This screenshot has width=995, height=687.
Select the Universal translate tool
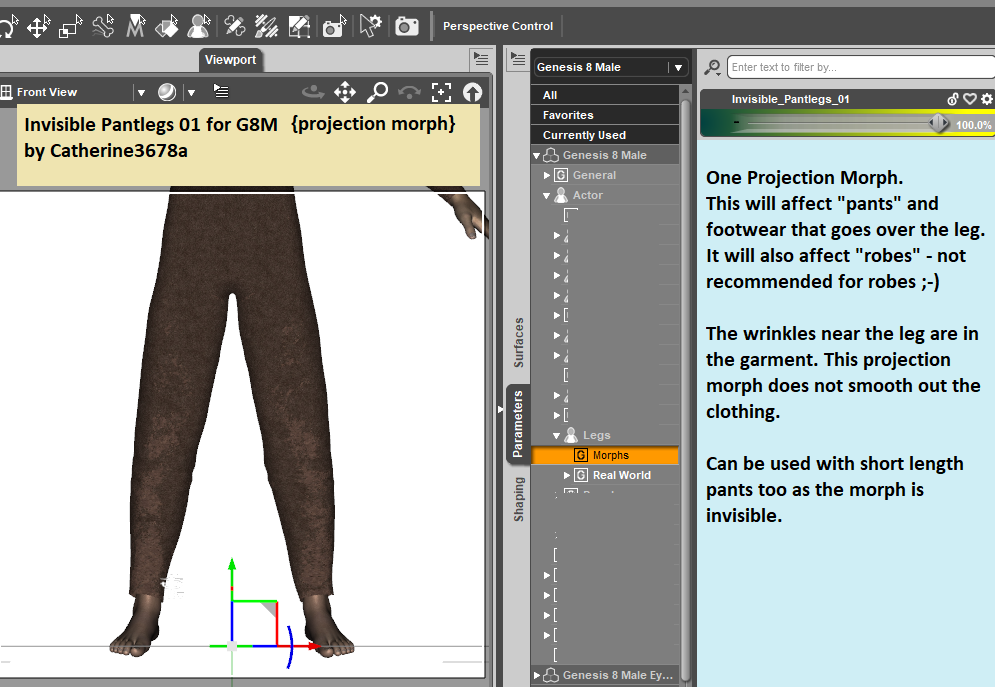click(38, 27)
